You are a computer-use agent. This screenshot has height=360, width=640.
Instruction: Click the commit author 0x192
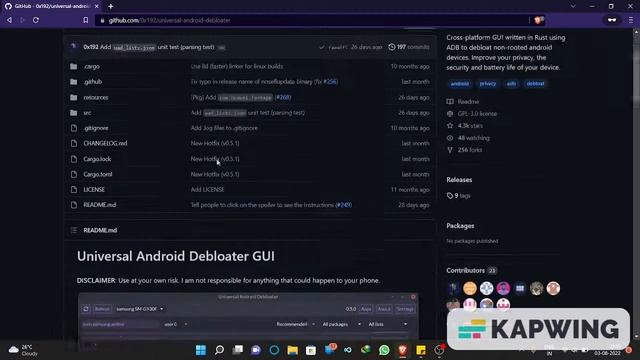(x=91, y=47)
